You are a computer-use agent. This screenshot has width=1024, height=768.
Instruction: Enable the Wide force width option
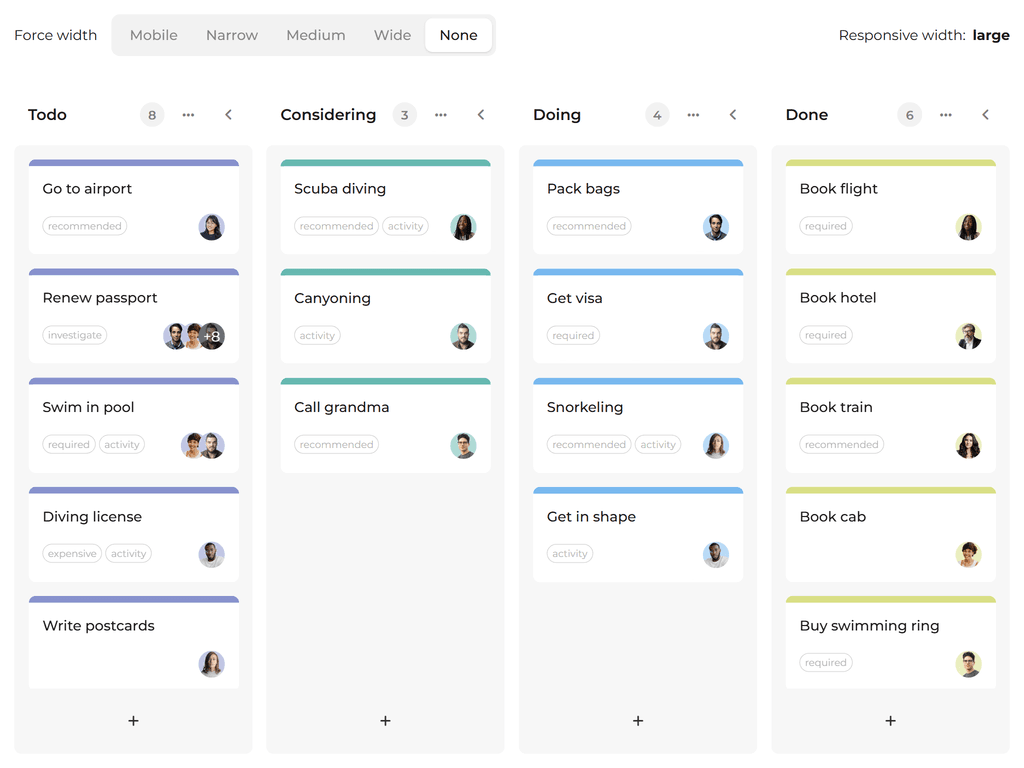[391, 34]
